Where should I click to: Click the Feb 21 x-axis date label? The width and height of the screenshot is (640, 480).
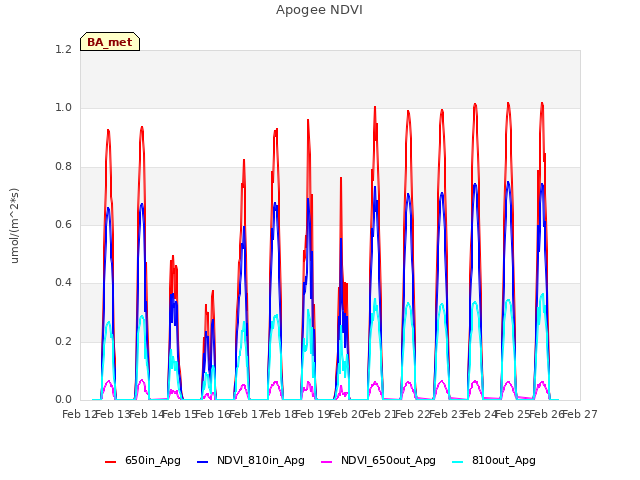380,415
